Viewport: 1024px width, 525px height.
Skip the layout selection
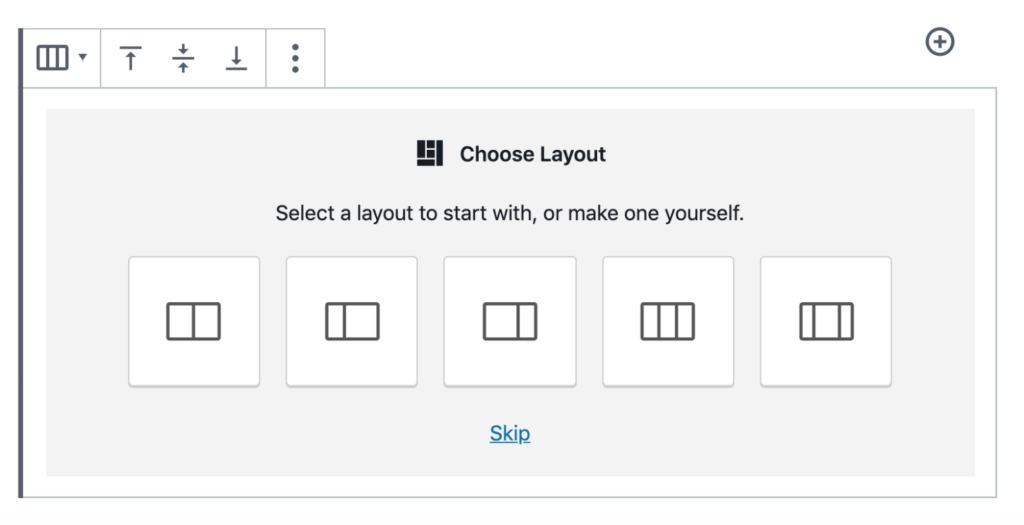coord(510,433)
